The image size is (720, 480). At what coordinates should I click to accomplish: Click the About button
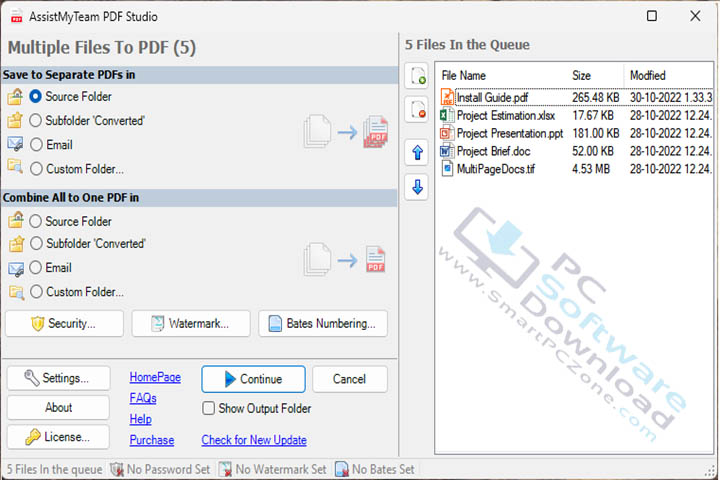coord(58,407)
